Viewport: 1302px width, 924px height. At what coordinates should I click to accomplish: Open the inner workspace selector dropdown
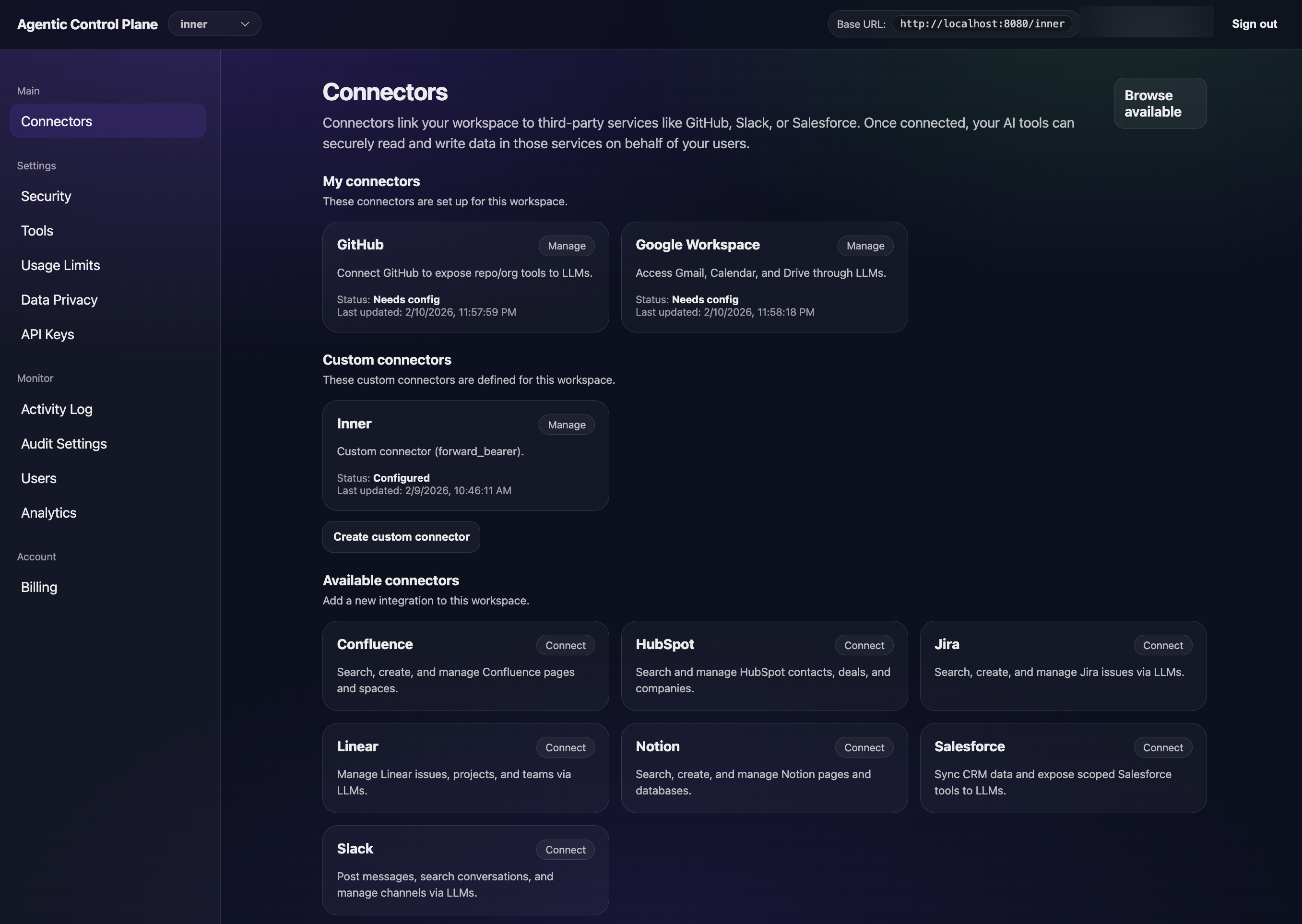pos(214,24)
